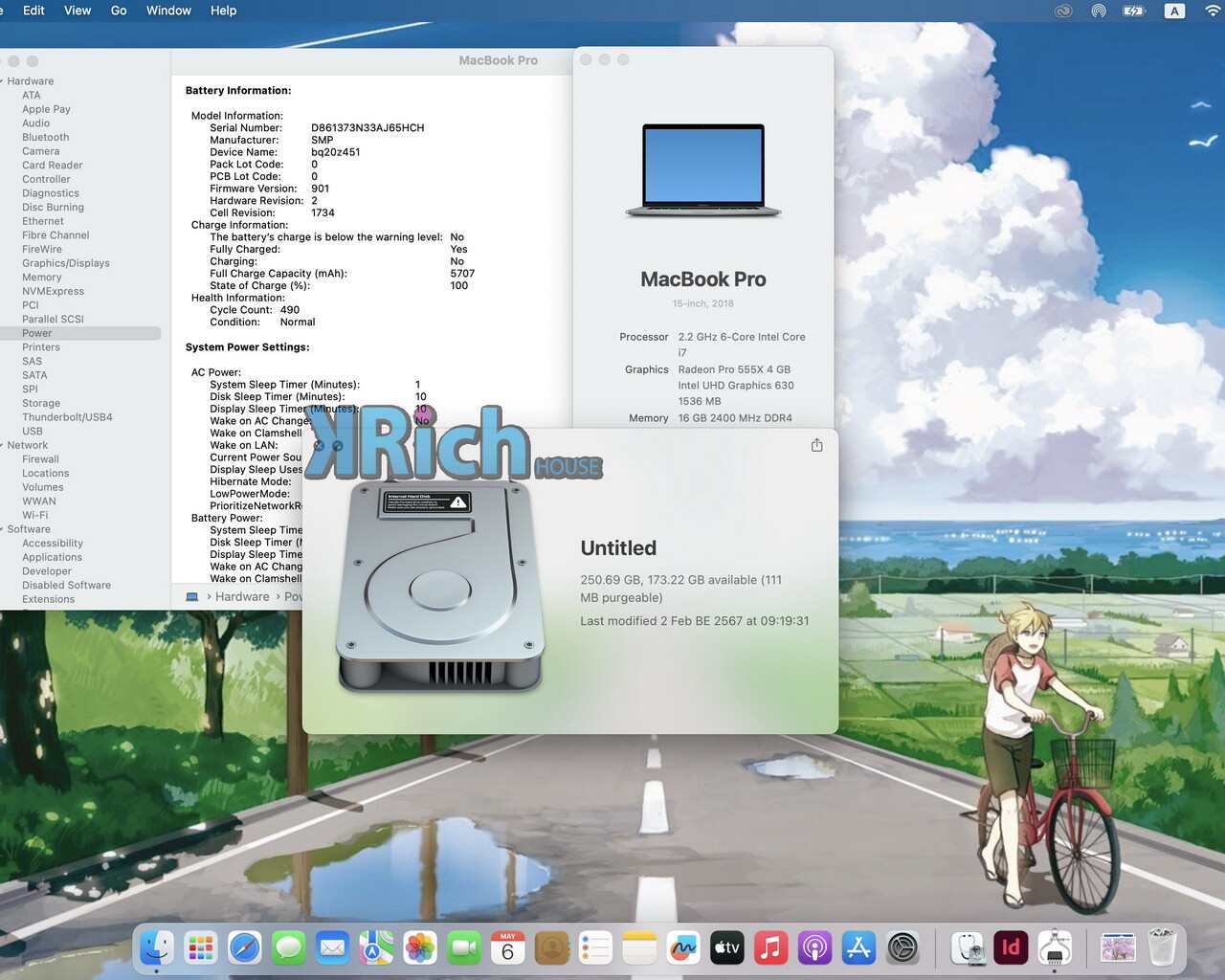Open Reminders app in the Dock

595,948
